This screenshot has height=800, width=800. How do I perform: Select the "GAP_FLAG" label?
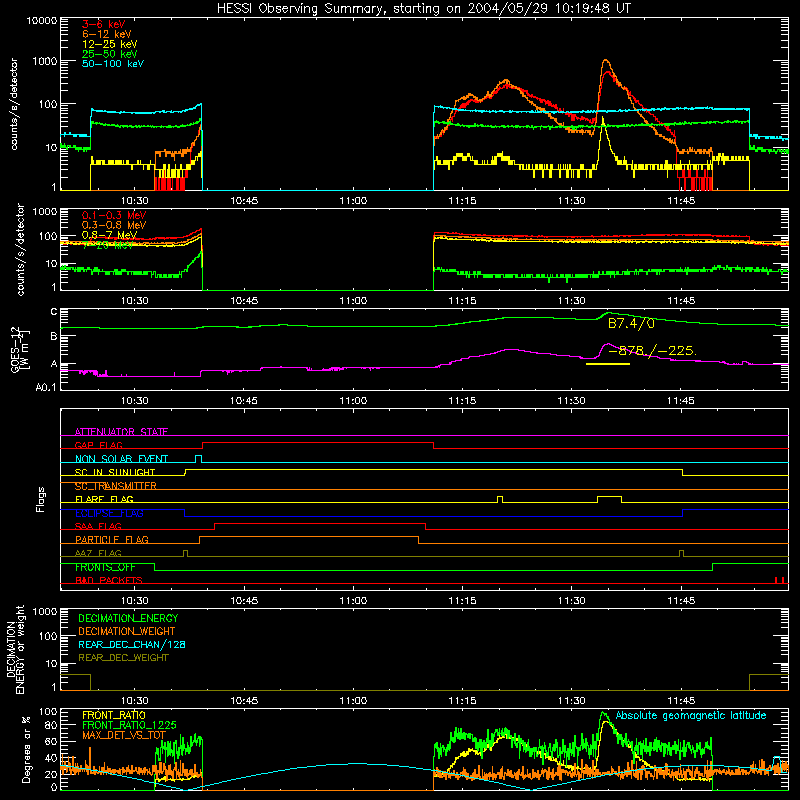pos(98,445)
